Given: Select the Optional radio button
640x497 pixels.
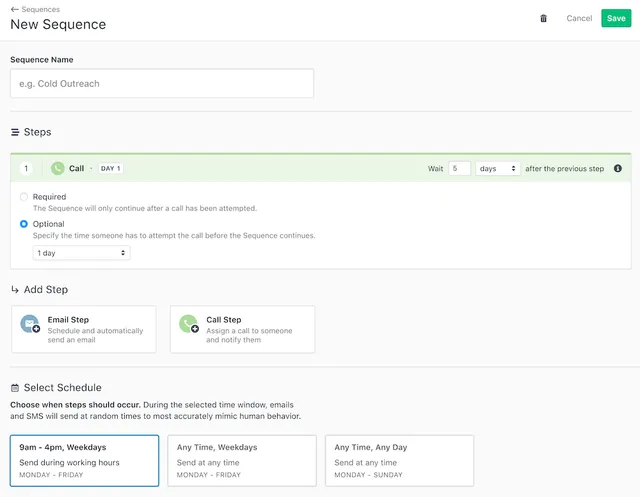Looking at the screenshot, I should pyautogui.click(x=24, y=224).
